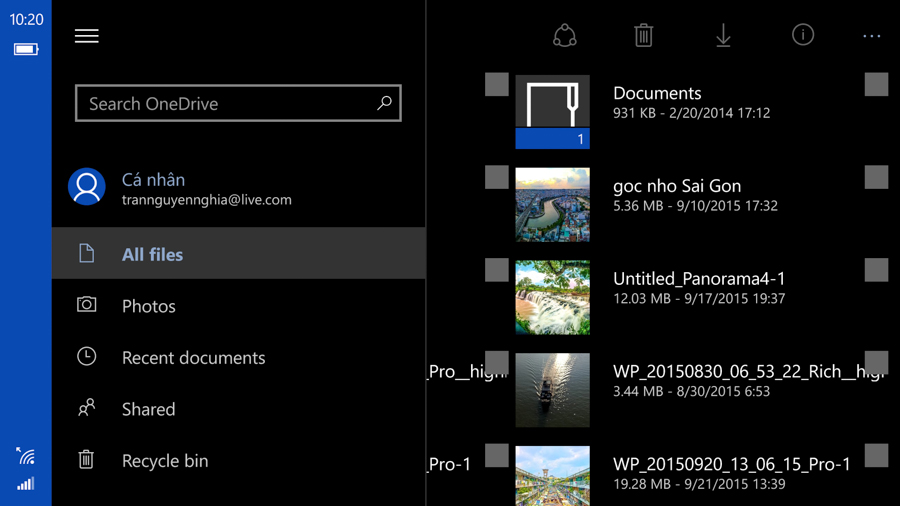This screenshot has height=506, width=900.
Task: Open Photos section in sidebar
Action: 148,306
